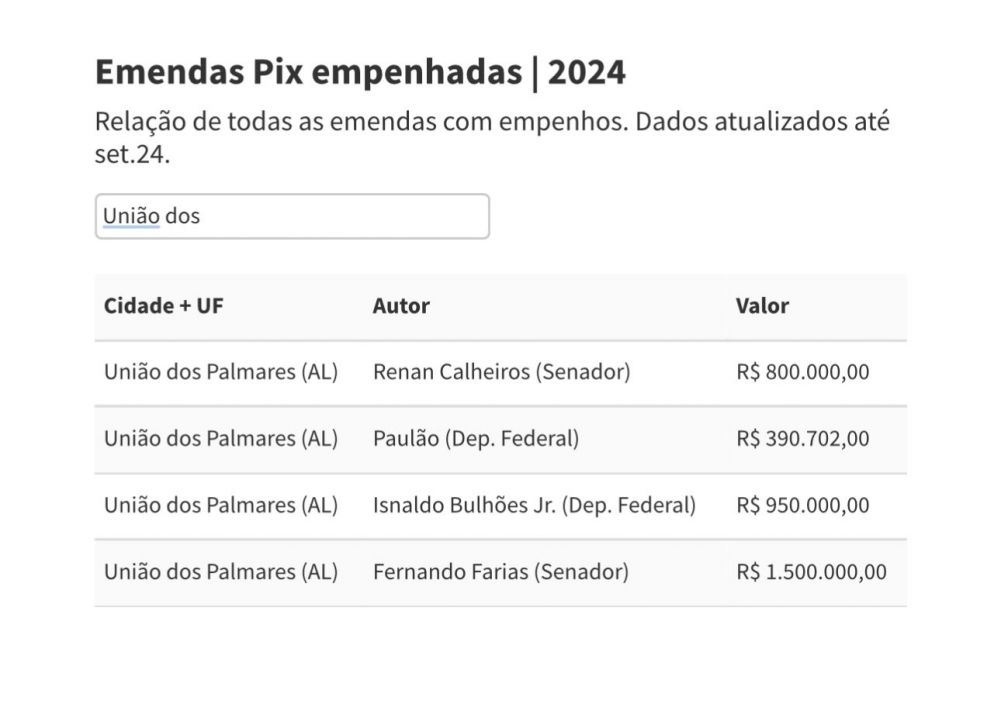Screen dimensions: 1000x703
Task: Click União dos Palmares in Renan Calheiros row
Action: click(221, 372)
